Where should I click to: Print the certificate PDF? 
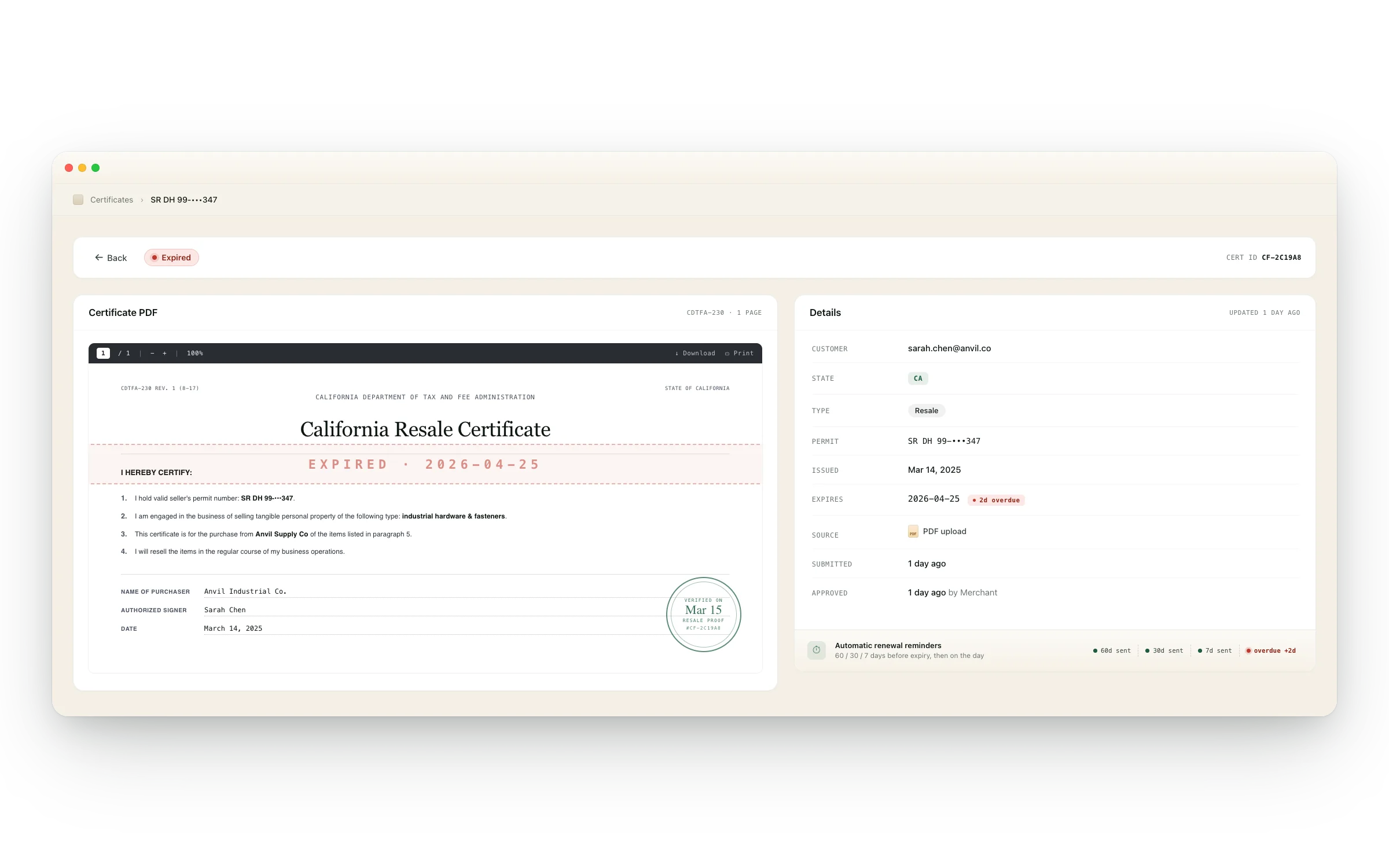pyautogui.click(x=739, y=353)
